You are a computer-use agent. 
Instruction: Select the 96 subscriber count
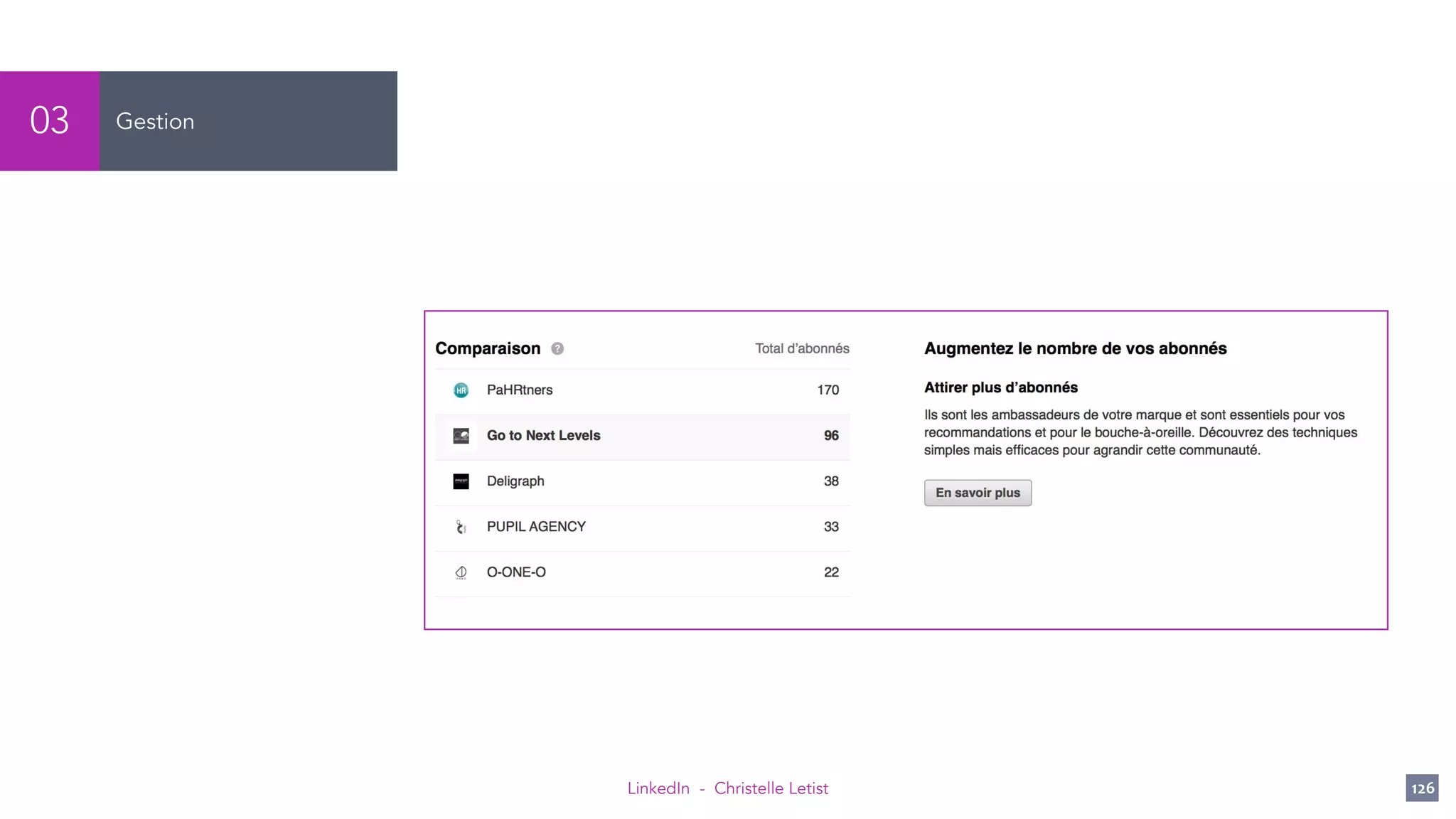pos(831,435)
